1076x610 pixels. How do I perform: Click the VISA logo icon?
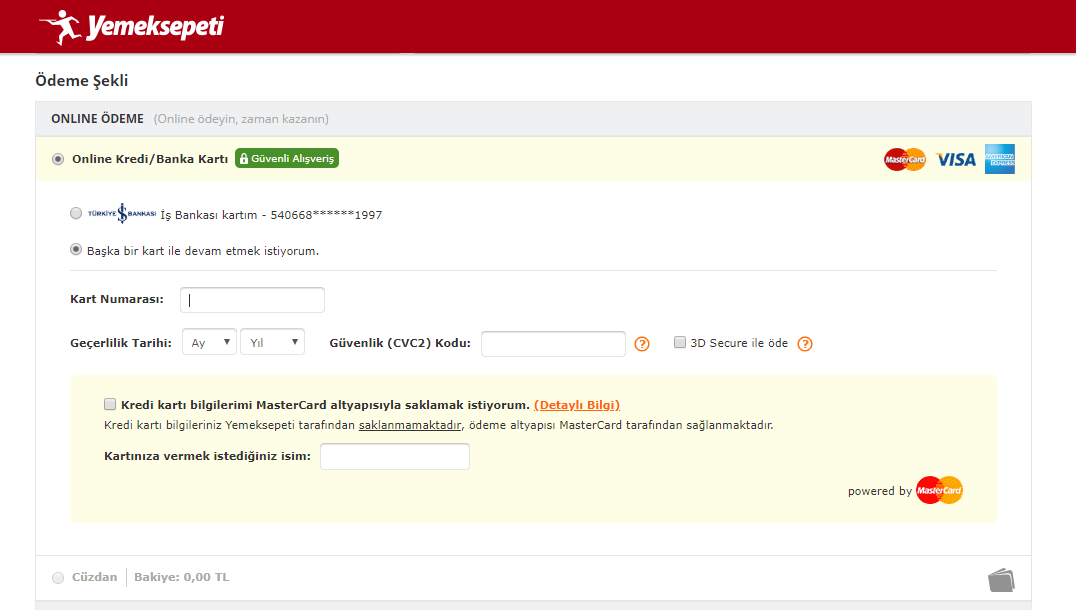tap(956, 160)
